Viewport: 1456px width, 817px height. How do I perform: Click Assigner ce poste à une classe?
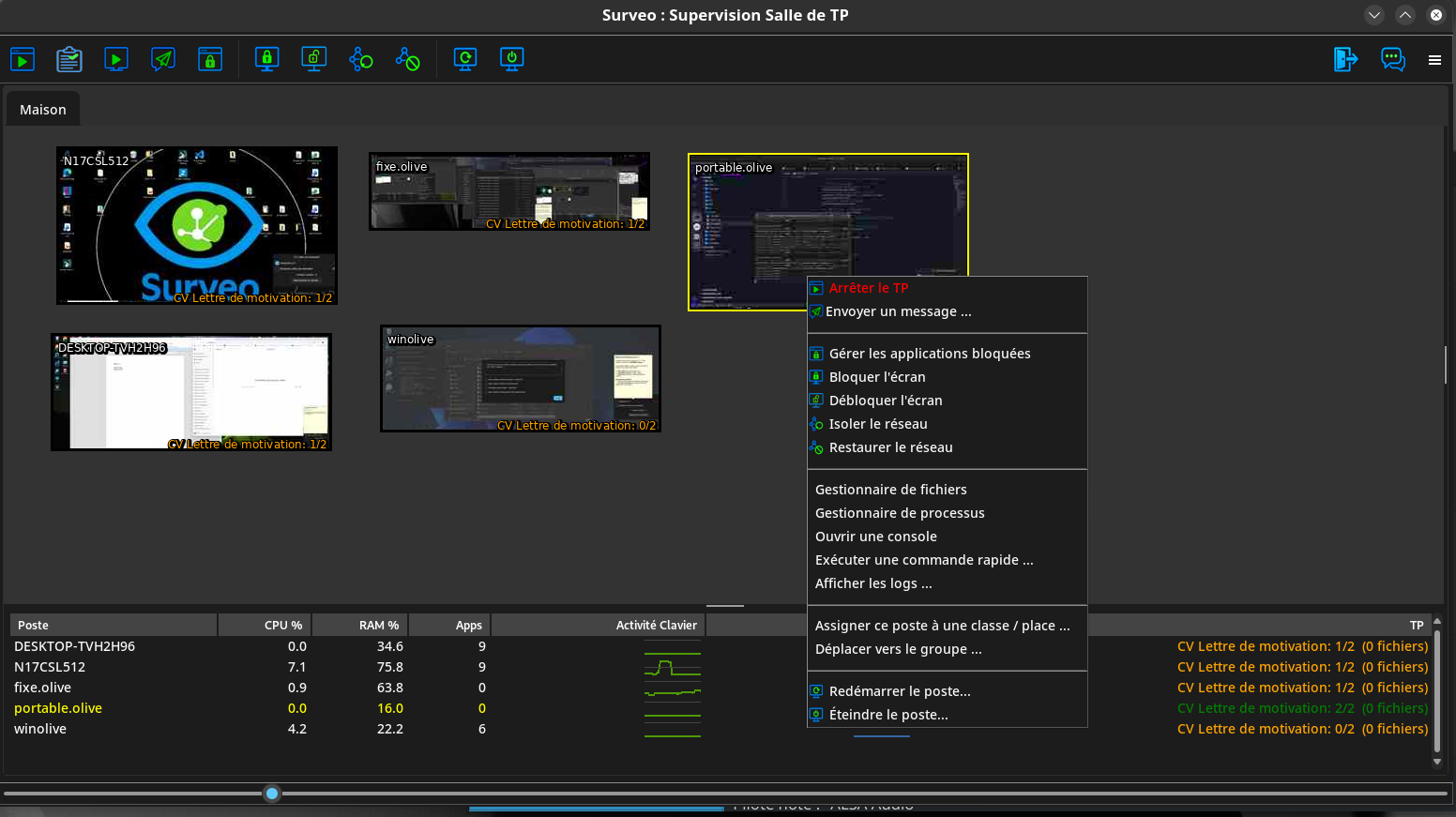(942, 625)
